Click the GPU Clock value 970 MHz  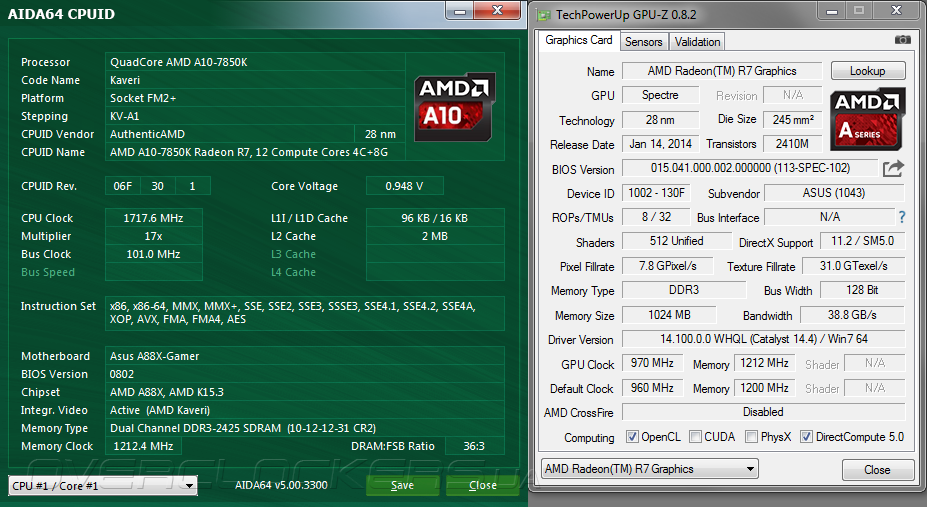(x=652, y=363)
